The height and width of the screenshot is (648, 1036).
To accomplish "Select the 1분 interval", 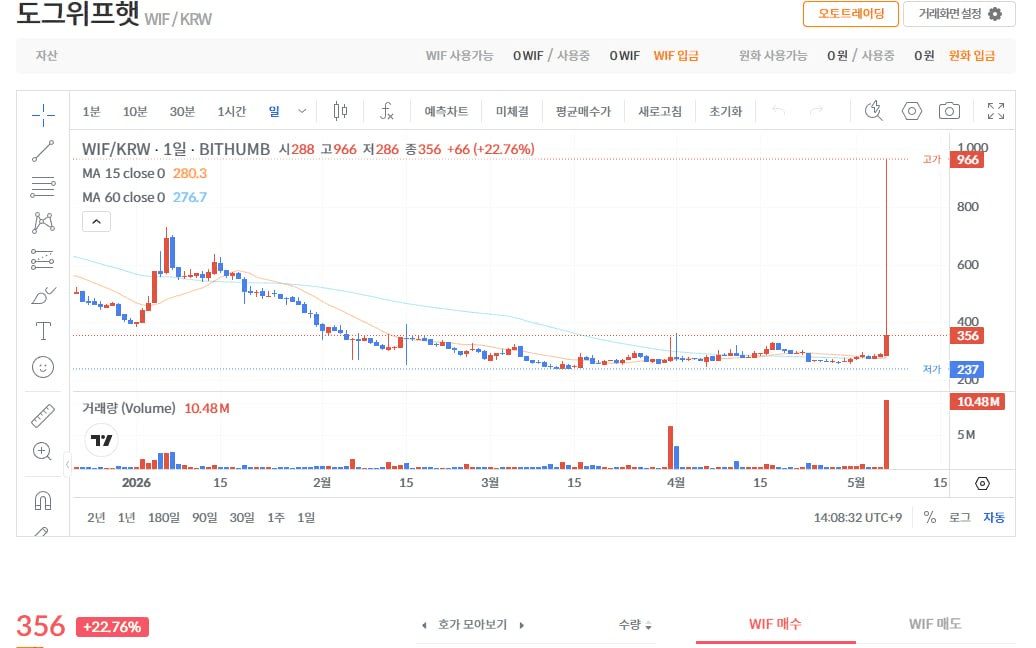I will tap(91, 111).
